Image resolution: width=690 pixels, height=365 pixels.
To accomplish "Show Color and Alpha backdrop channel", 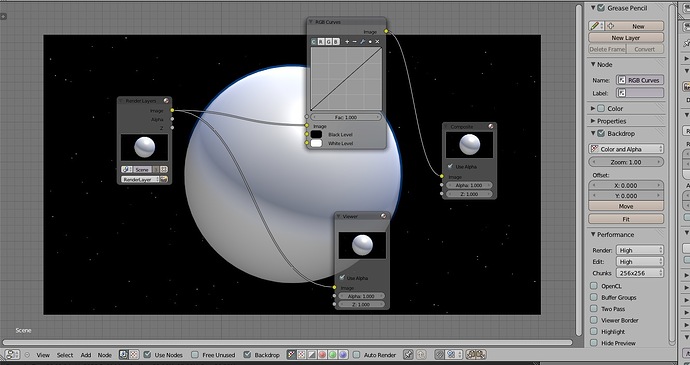I will (x=291, y=354).
